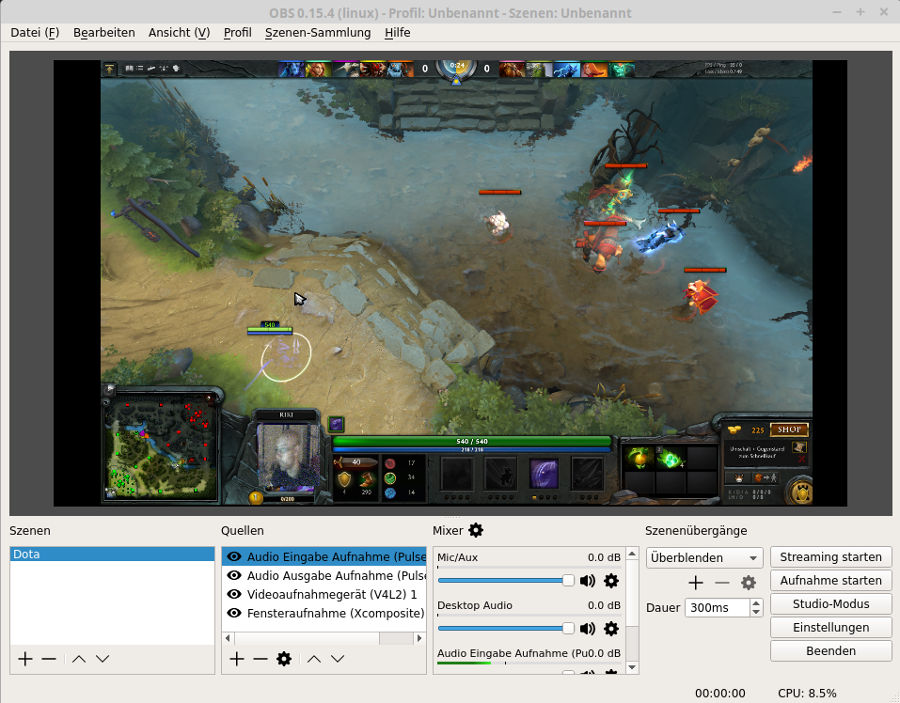Open the Profil menu
900x703 pixels.
point(238,33)
